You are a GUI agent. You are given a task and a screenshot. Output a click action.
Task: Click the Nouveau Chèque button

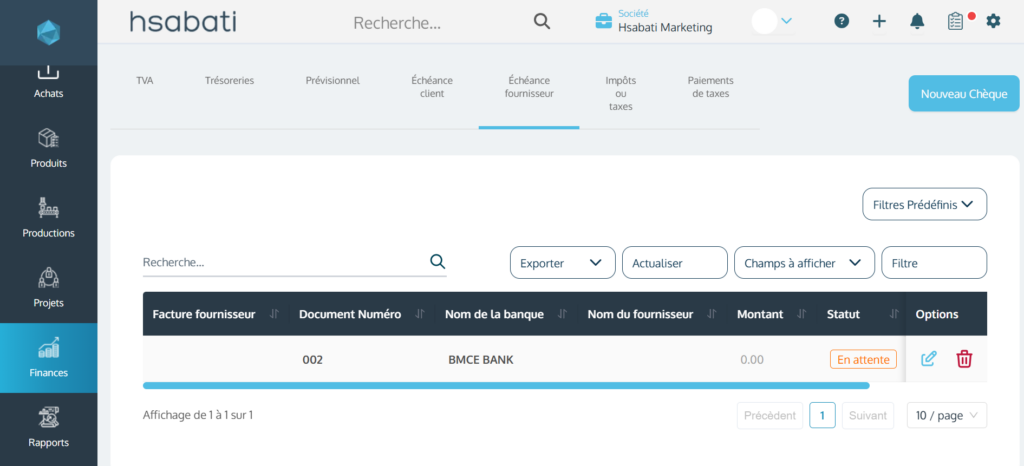coord(963,93)
